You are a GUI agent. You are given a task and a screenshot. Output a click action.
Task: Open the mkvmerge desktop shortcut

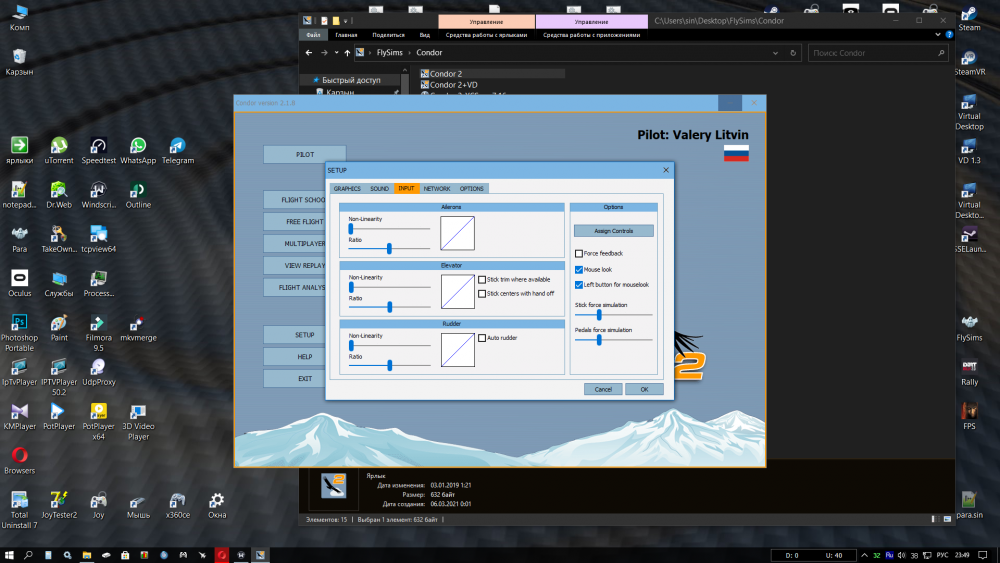(138, 328)
